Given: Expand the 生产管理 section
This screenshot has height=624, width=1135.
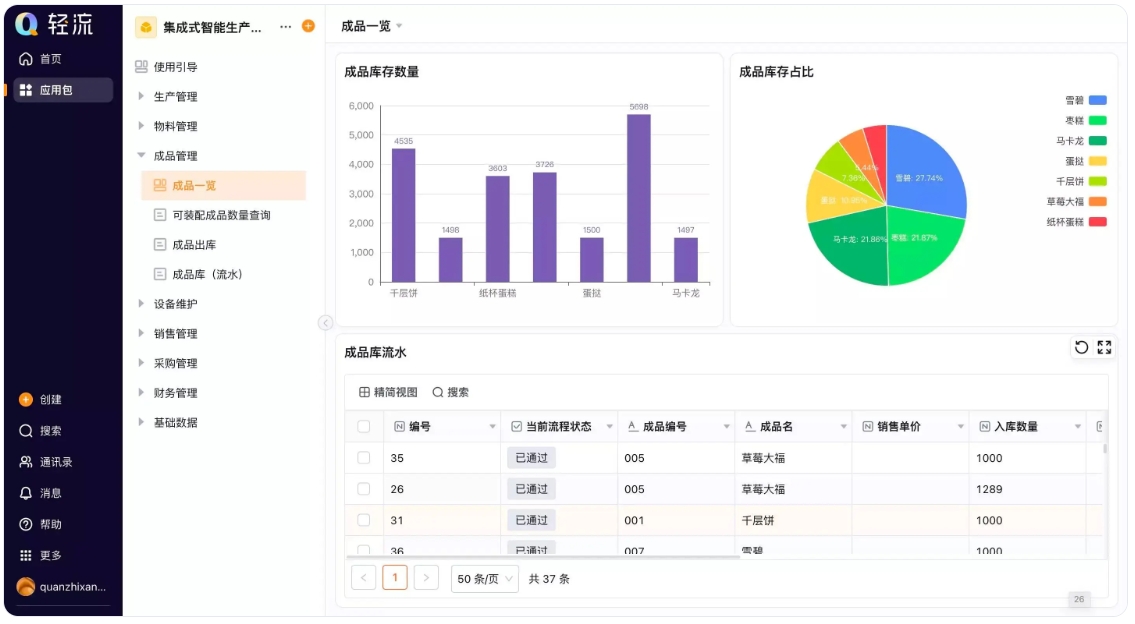Looking at the screenshot, I should pyautogui.click(x=176, y=98).
